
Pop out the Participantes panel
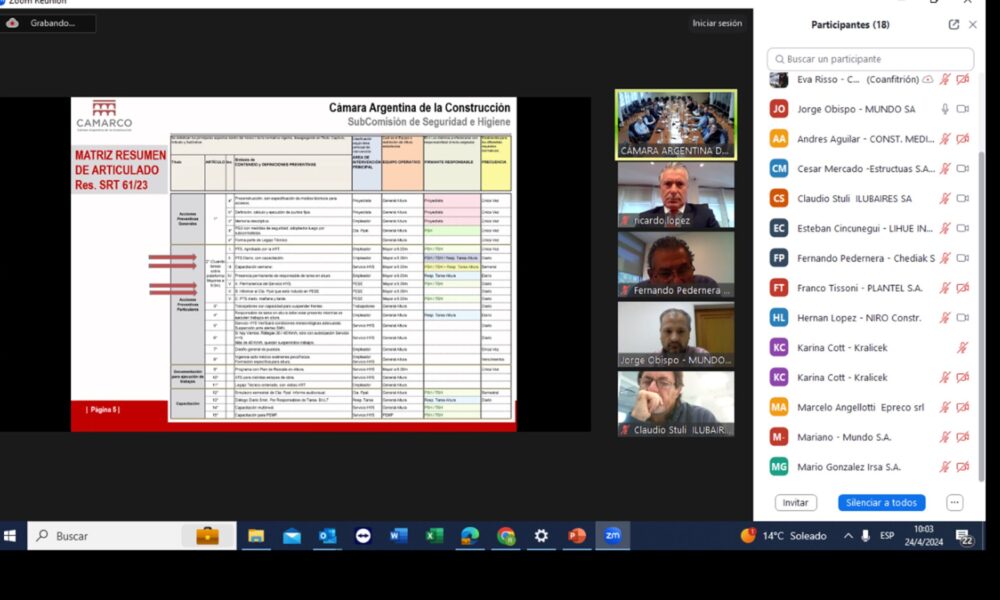click(x=953, y=25)
